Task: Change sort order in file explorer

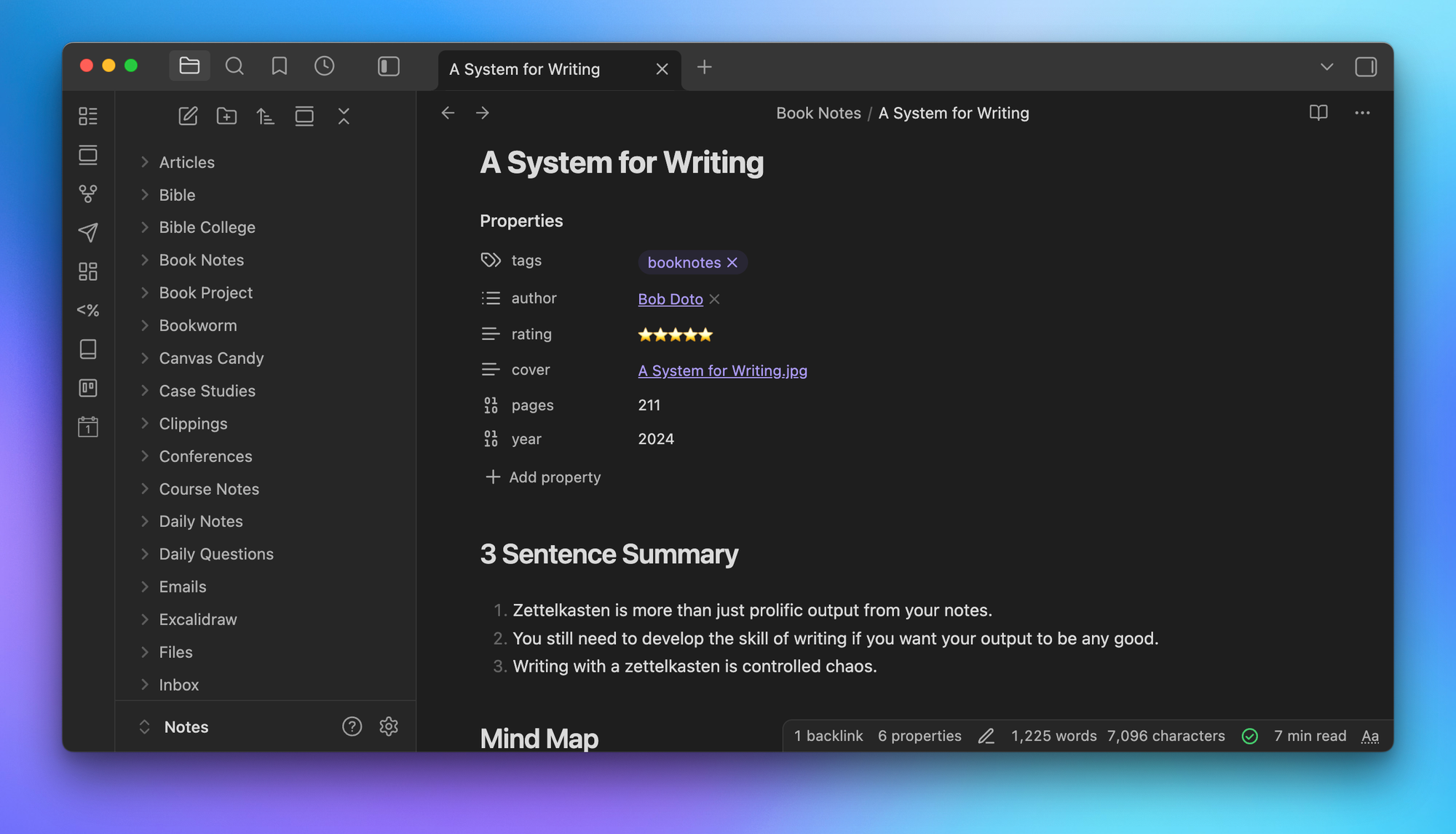Action: pos(266,116)
